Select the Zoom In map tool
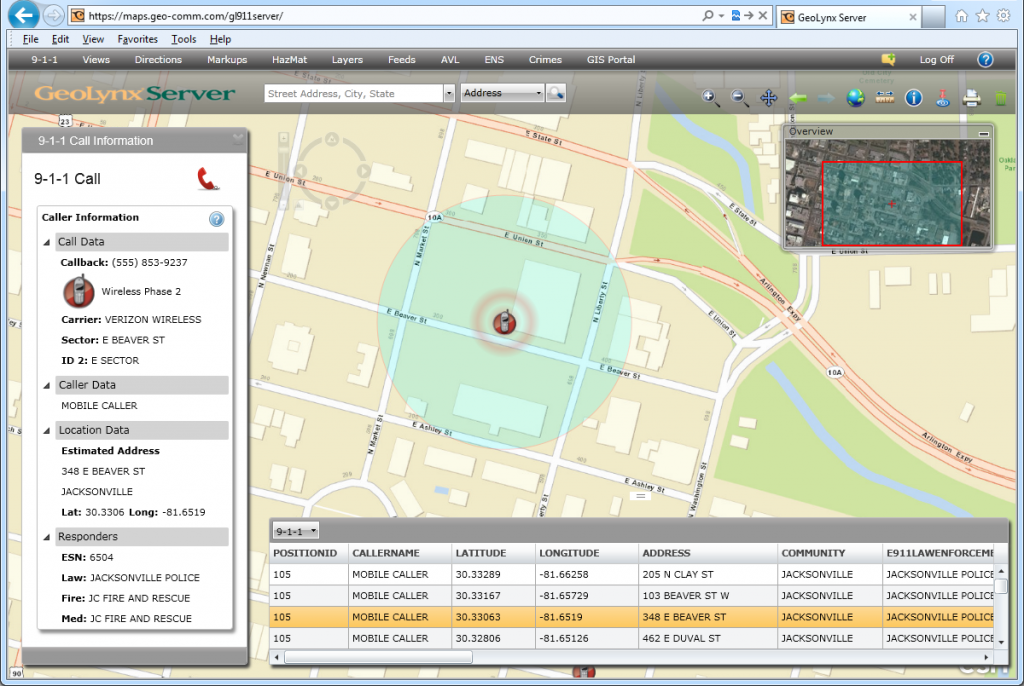This screenshot has width=1024, height=686. [x=710, y=98]
